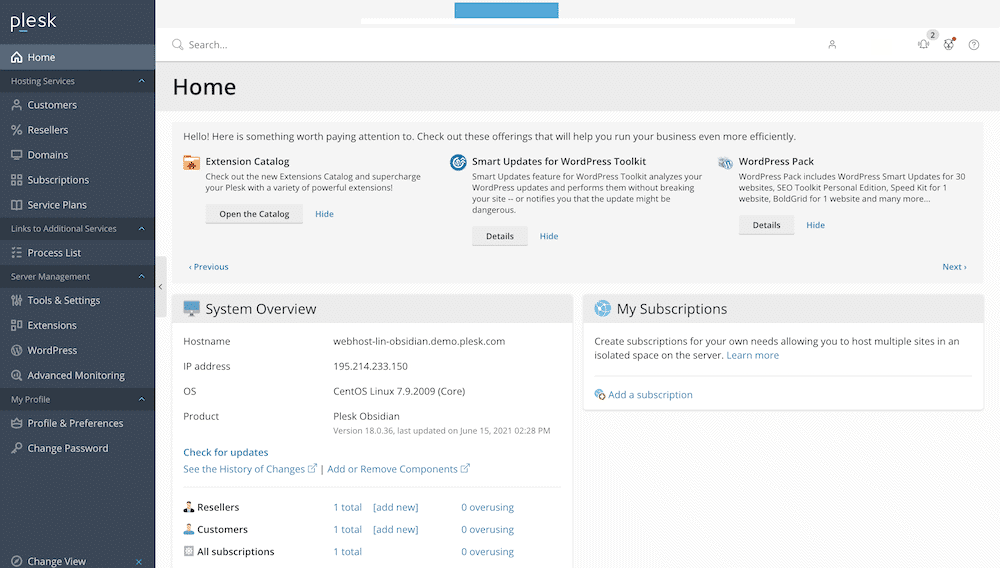
Task: Click the All subscriptions icon
Action: pos(189,551)
